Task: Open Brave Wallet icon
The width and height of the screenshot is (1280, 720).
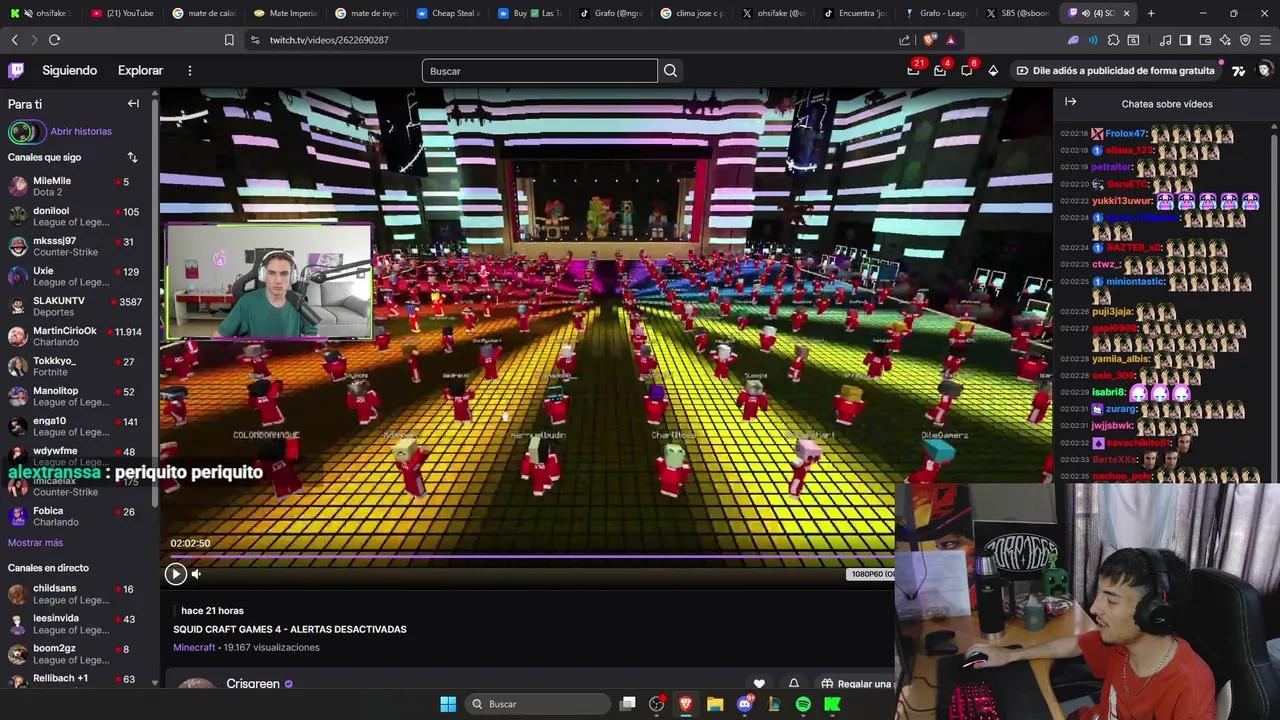Action: 1205,40
